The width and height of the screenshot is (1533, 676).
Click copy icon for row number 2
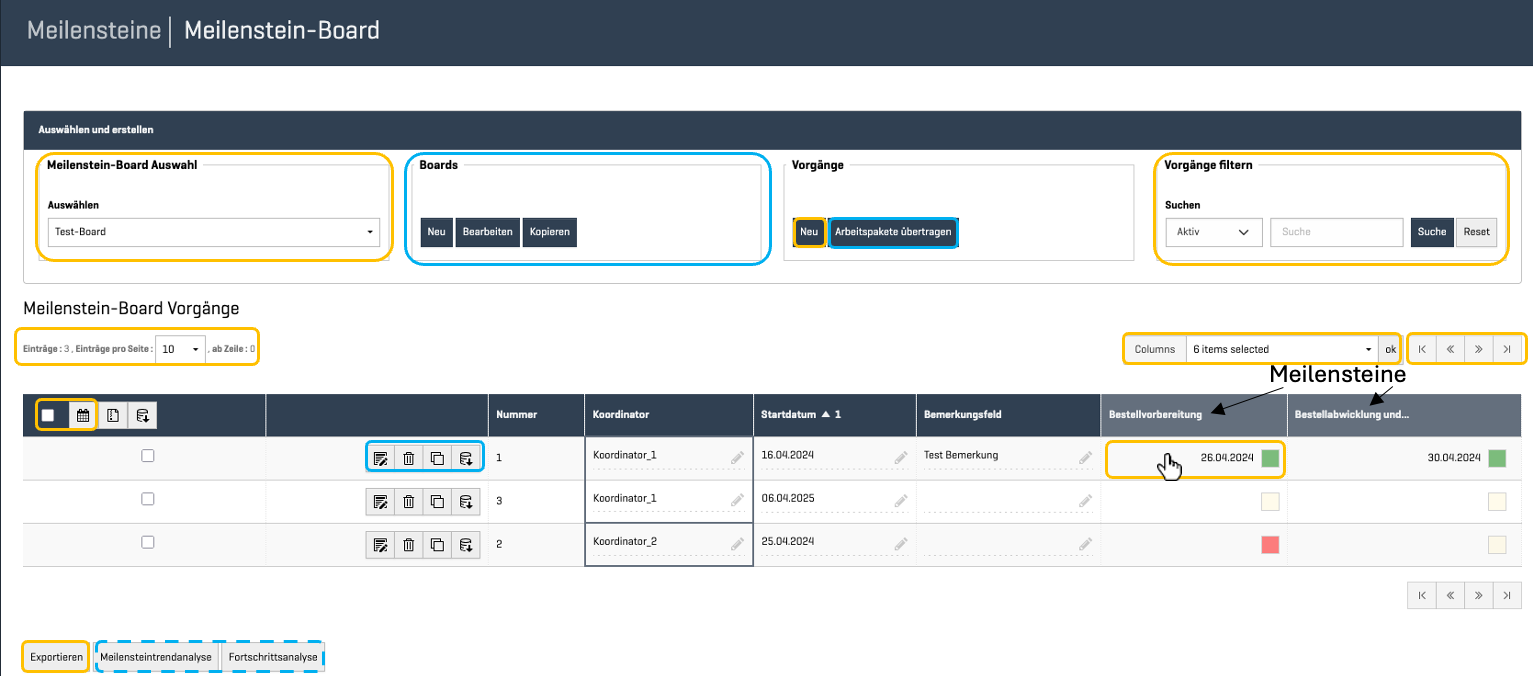click(437, 545)
